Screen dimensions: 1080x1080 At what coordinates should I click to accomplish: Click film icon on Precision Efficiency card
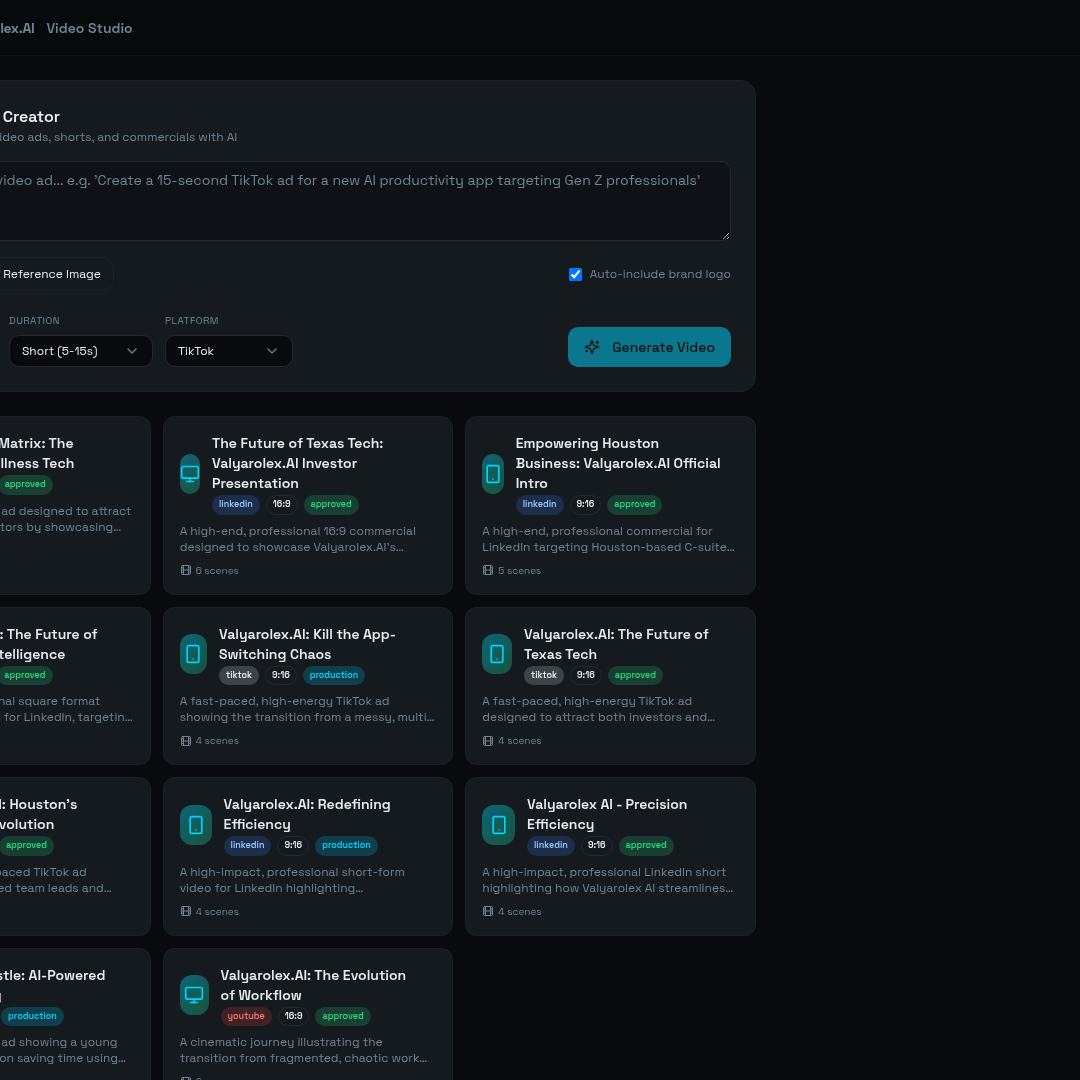pyautogui.click(x=488, y=911)
